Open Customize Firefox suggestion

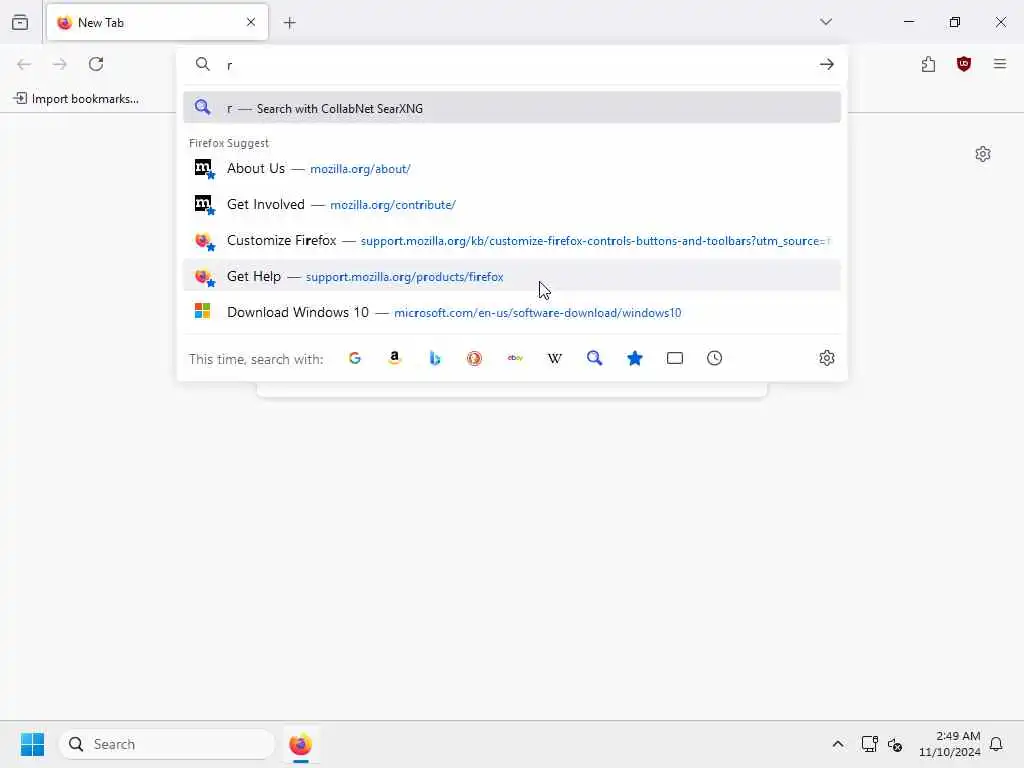tap(512, 240)
